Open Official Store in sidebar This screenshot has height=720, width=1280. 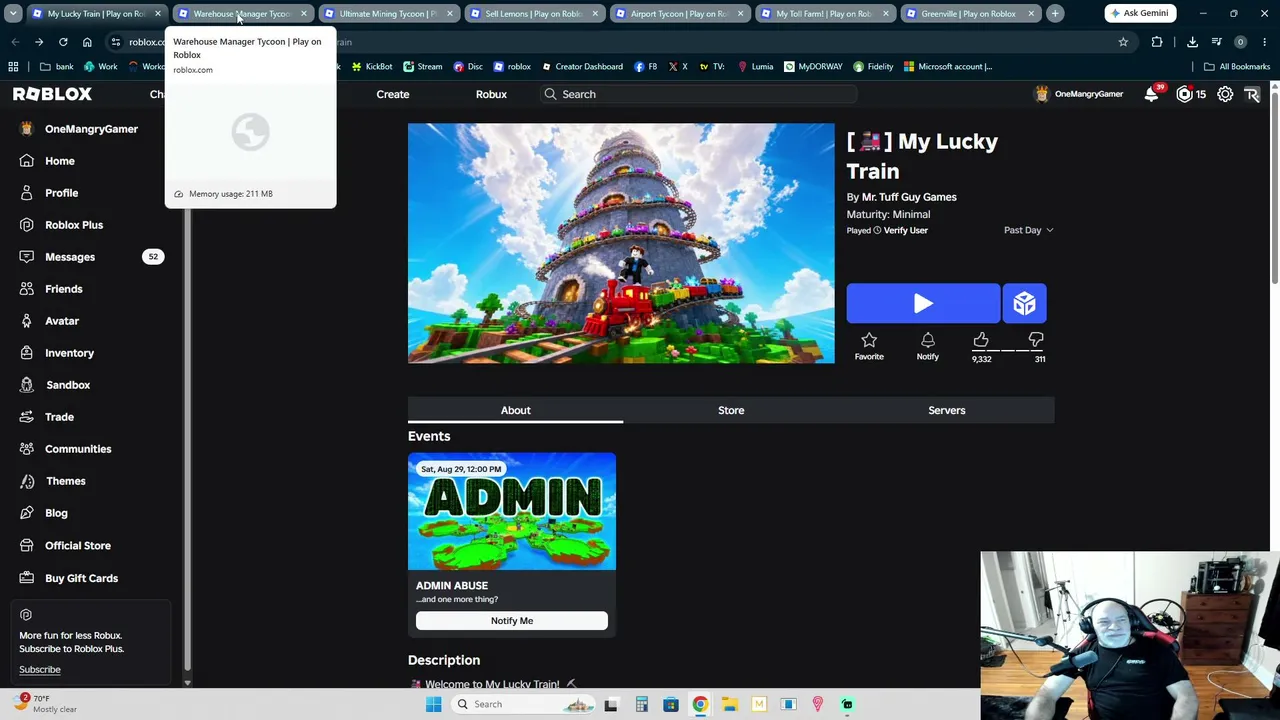(x=77, y=546)
